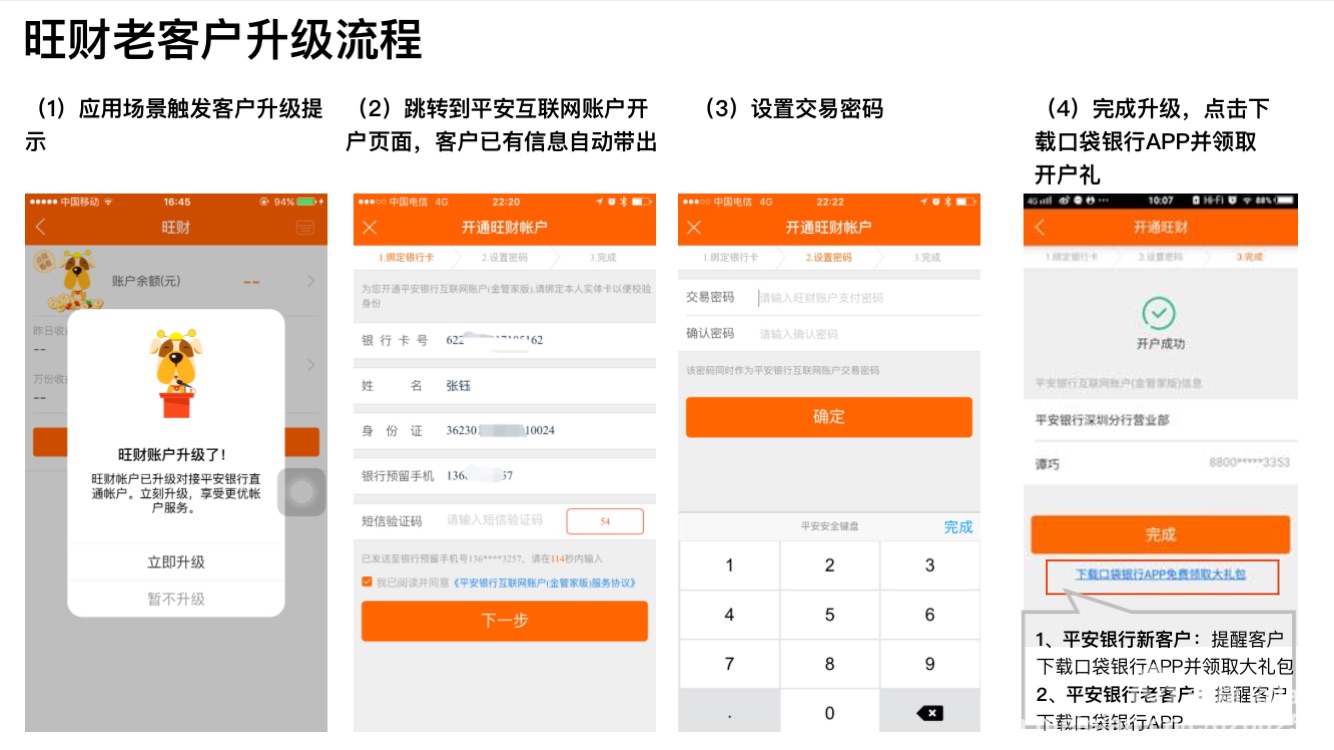Tap the orange 完成 button
Image resolution: width=1334 pixels, height=750 pixels.
point(1160,534)
